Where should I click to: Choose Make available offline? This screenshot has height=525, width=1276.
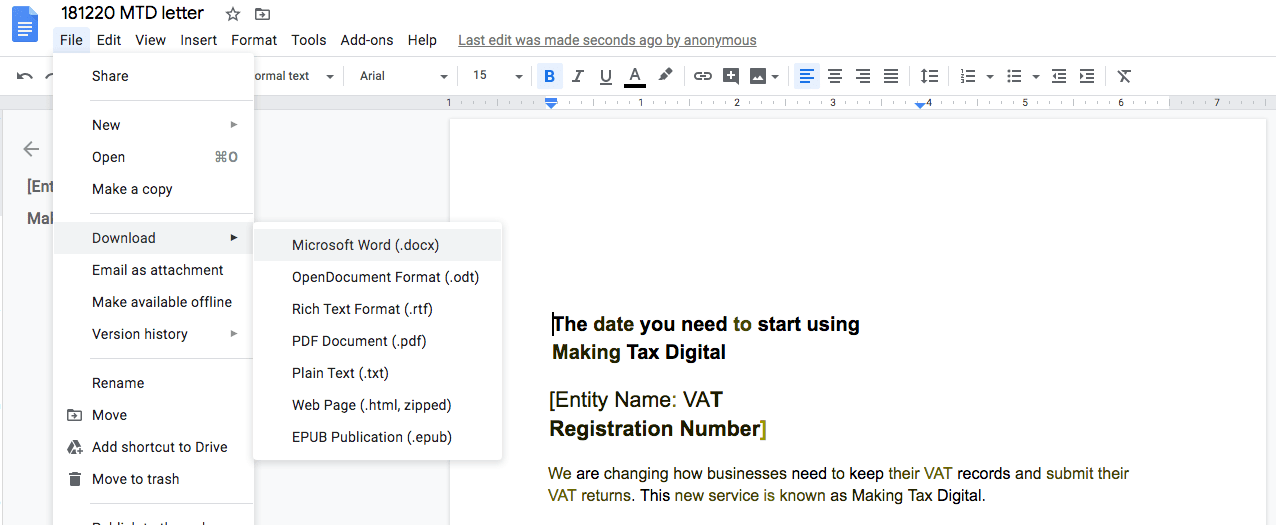click(154, 302)
